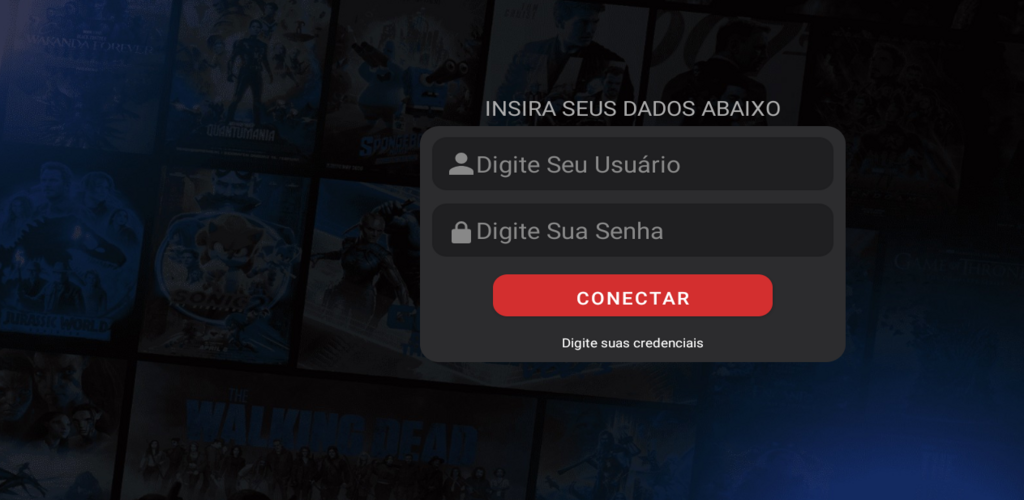Focus the Digite Sua Senha field

pyautogui.click(x=632, y=230)
